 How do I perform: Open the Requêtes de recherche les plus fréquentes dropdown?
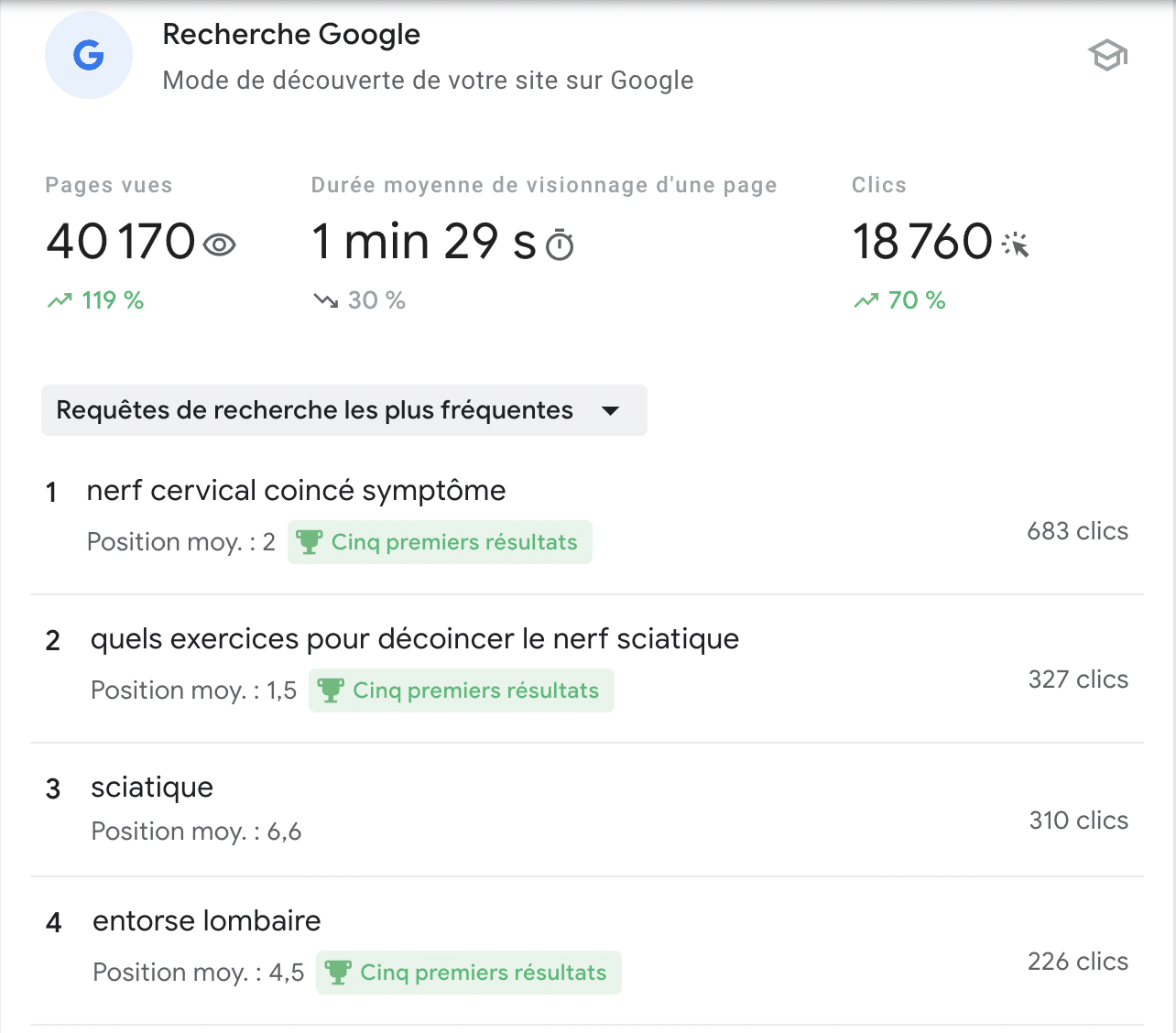(315, 410)
